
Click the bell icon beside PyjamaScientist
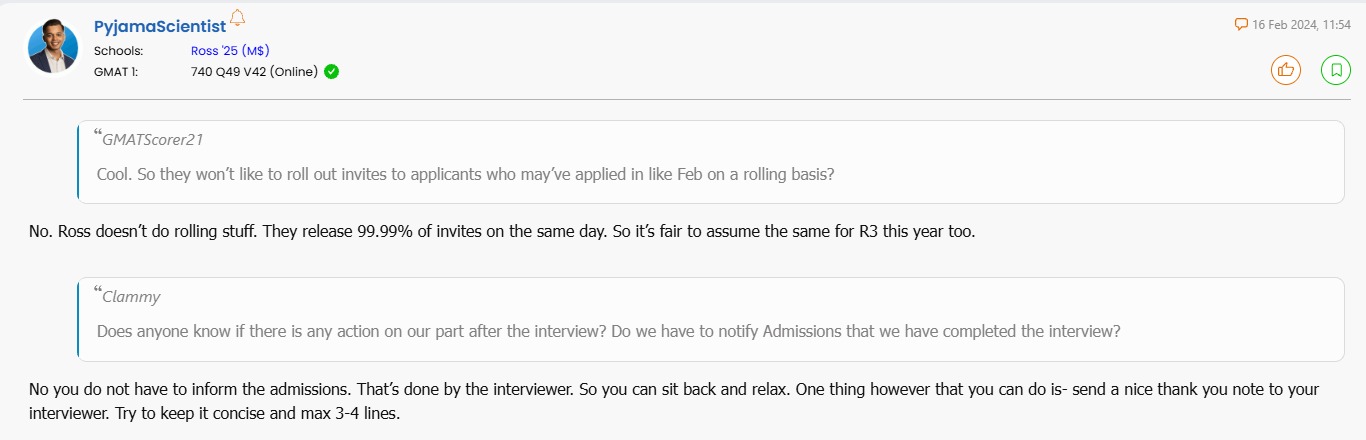(237, 18)
